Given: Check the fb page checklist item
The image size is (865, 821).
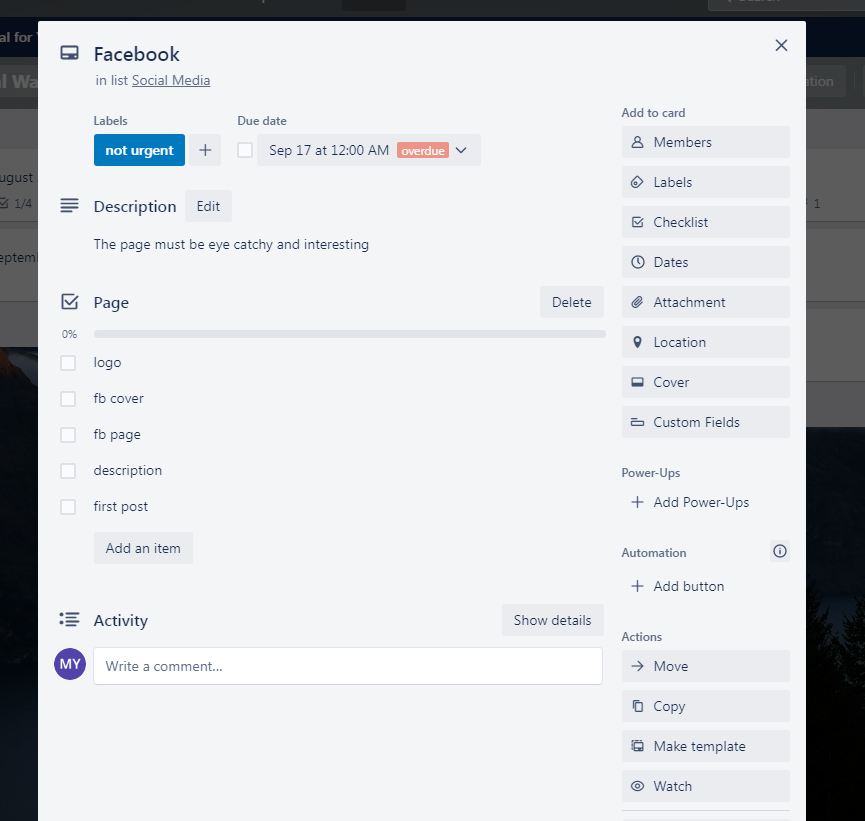Looking at the screenshot, I should coord(68,435).
